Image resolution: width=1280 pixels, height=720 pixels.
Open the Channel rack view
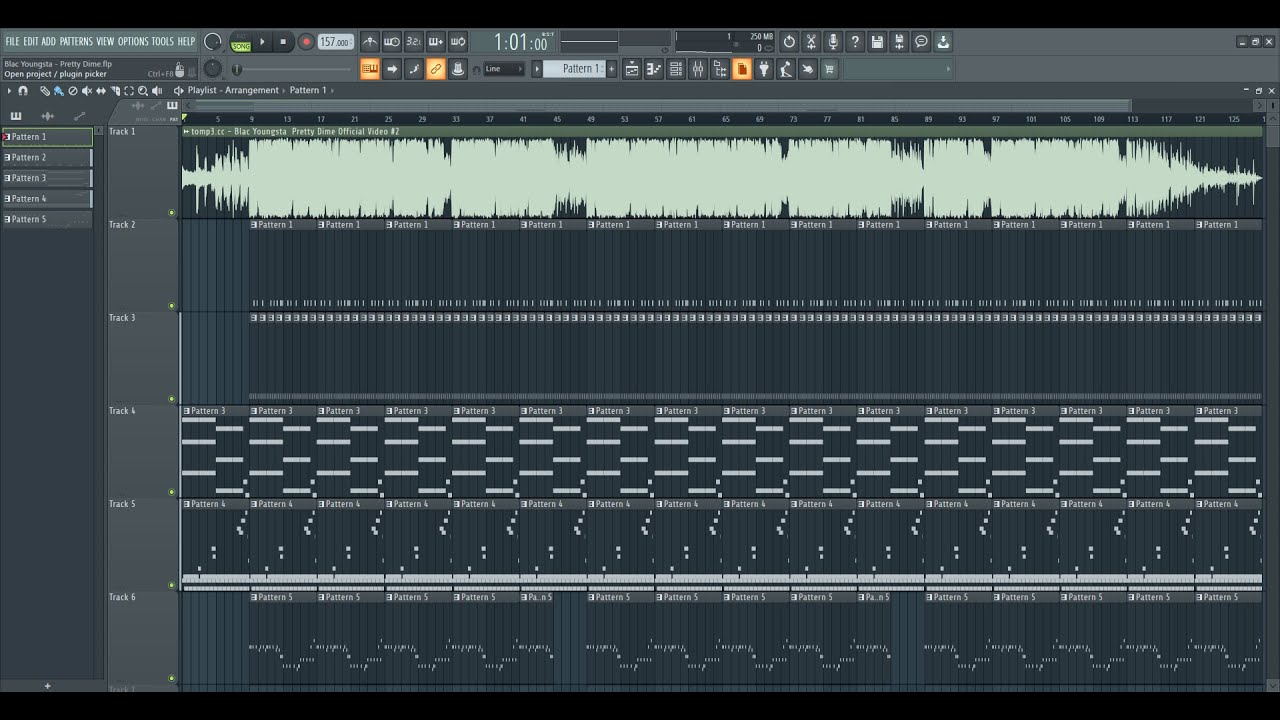tap(675, 69)
